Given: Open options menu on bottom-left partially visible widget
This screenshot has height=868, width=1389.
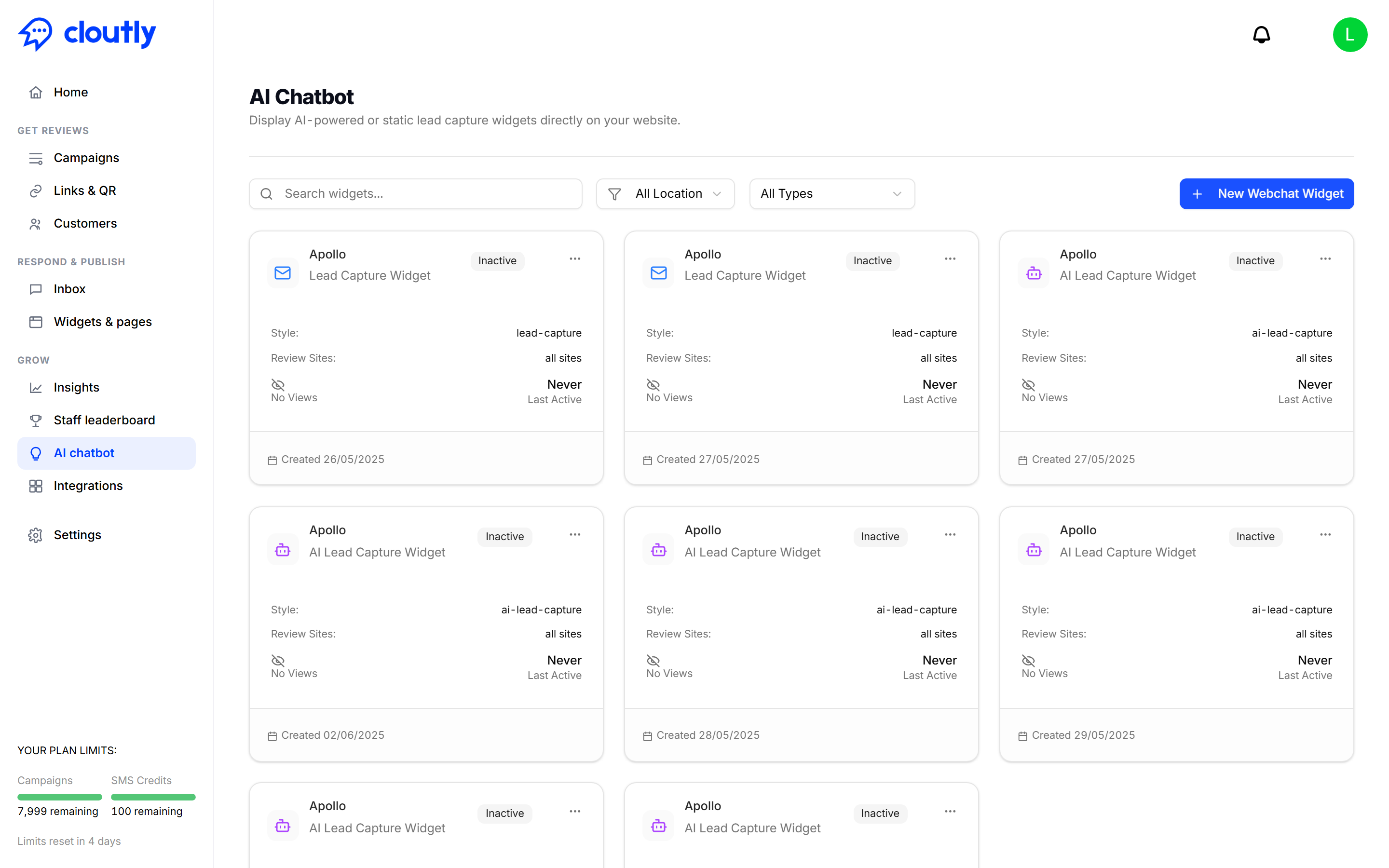Looking at the screenshot, I should [575, 811].
